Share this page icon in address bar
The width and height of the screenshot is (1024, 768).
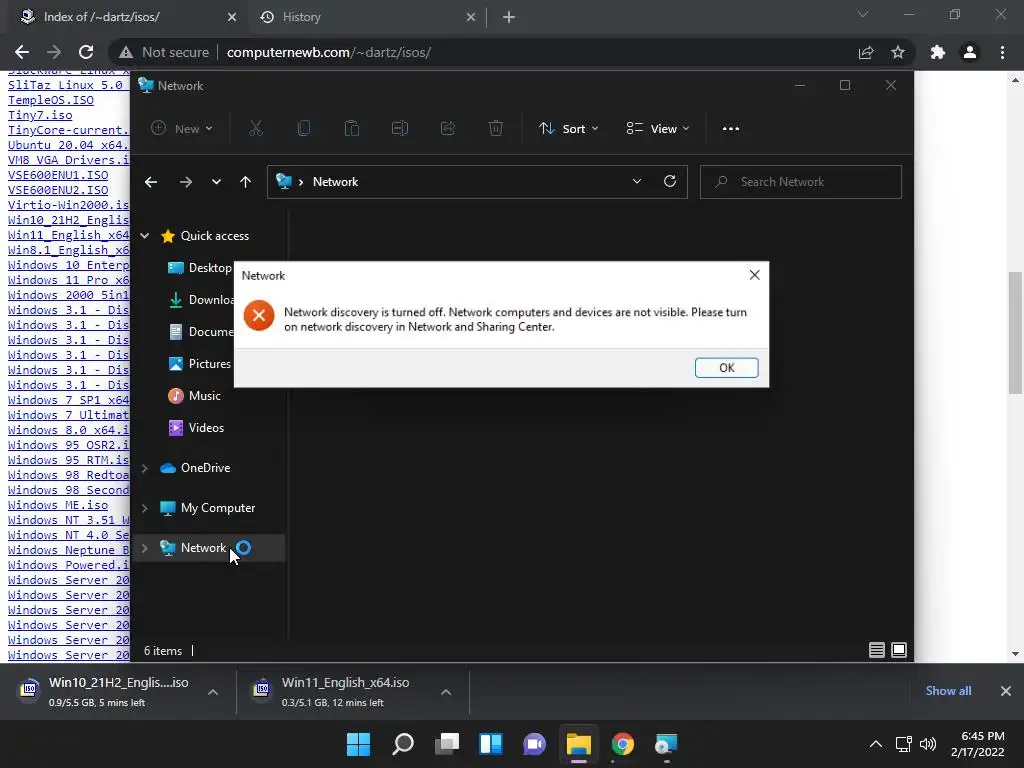click(x=866, y=52)
